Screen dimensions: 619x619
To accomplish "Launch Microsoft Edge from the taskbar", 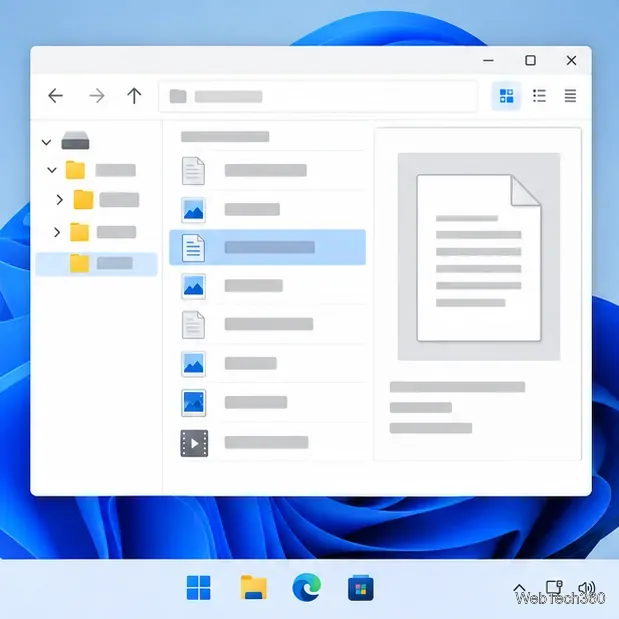I will [307, 587].
